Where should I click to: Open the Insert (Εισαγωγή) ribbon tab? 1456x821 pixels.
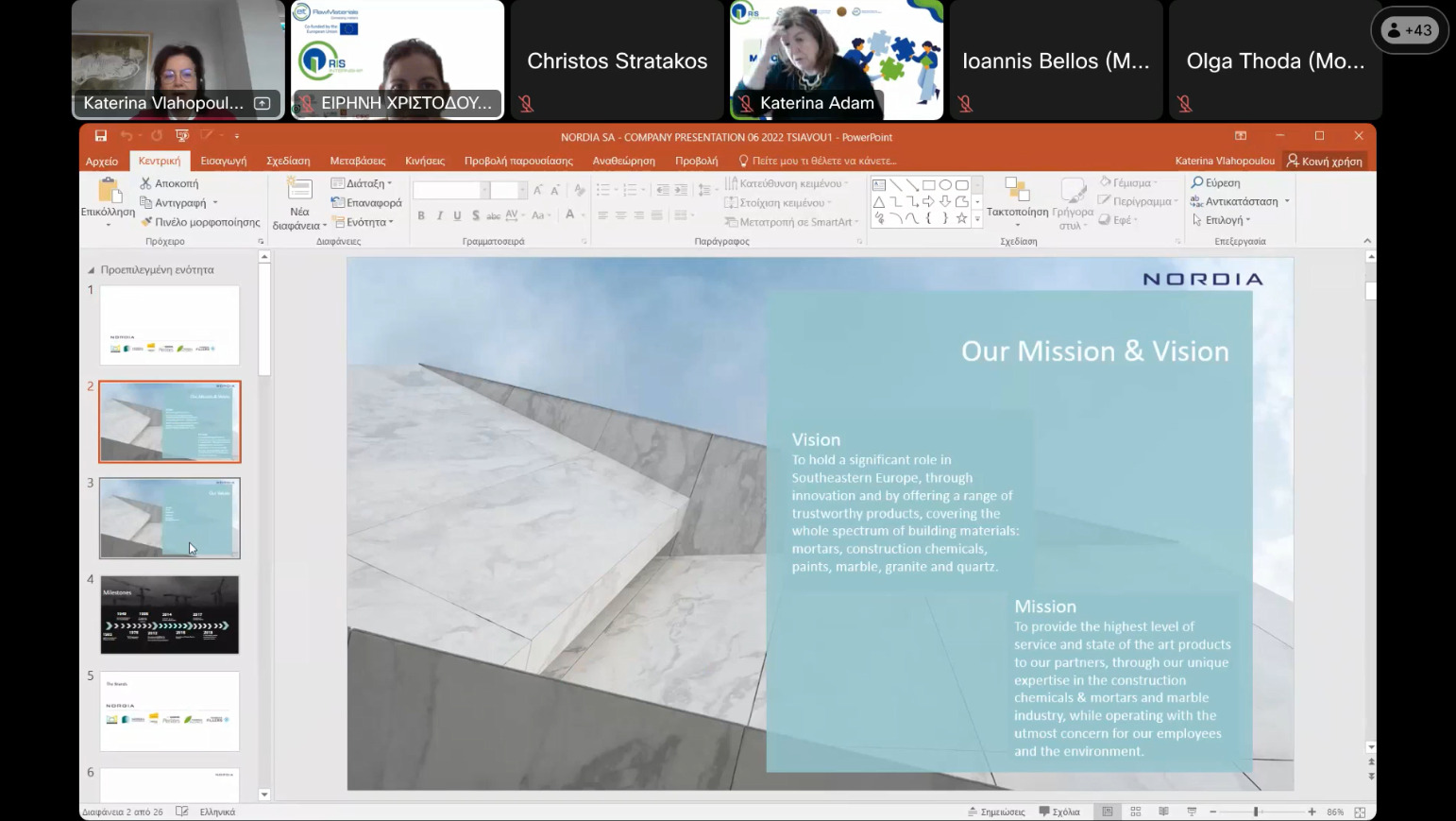pos(224,161)
